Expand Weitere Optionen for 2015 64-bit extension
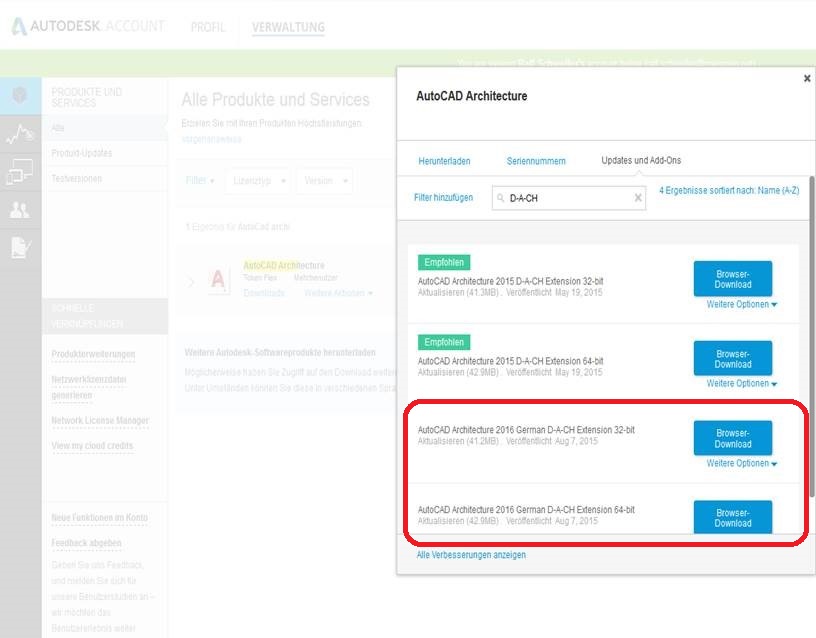 (x=741, y=384)
